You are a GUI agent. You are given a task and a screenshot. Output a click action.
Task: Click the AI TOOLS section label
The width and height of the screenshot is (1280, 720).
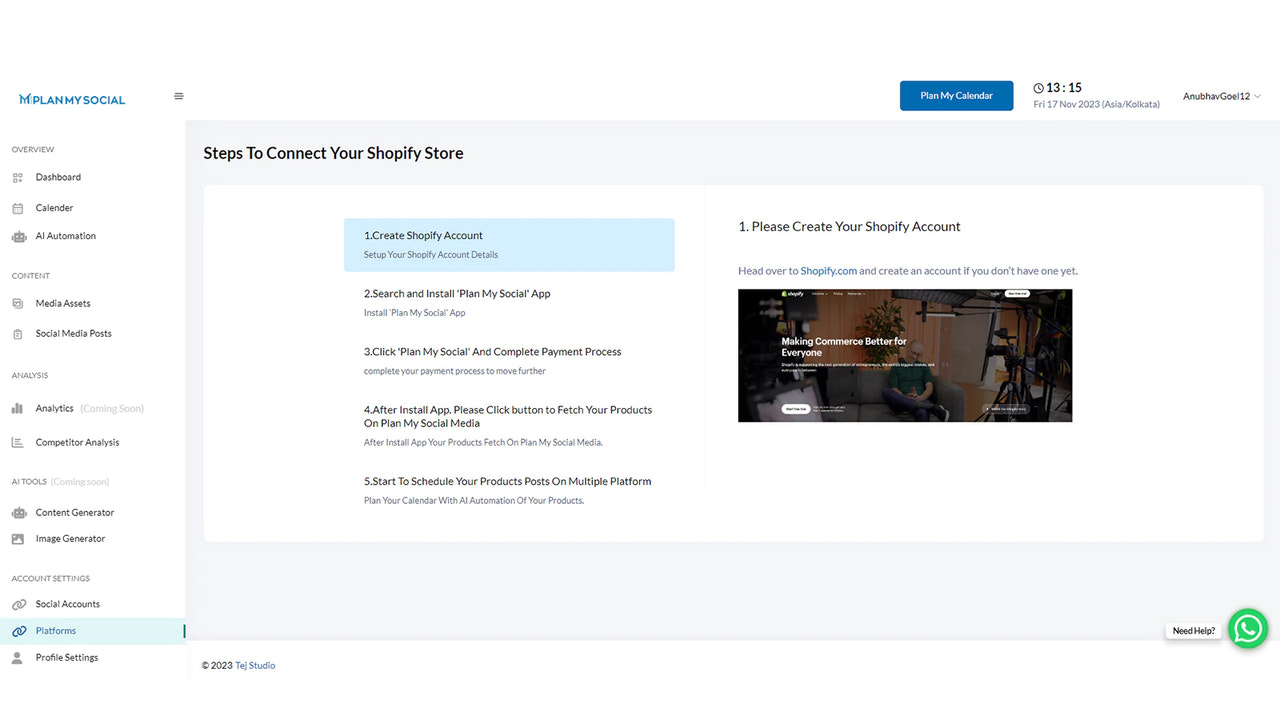point(29,482)
